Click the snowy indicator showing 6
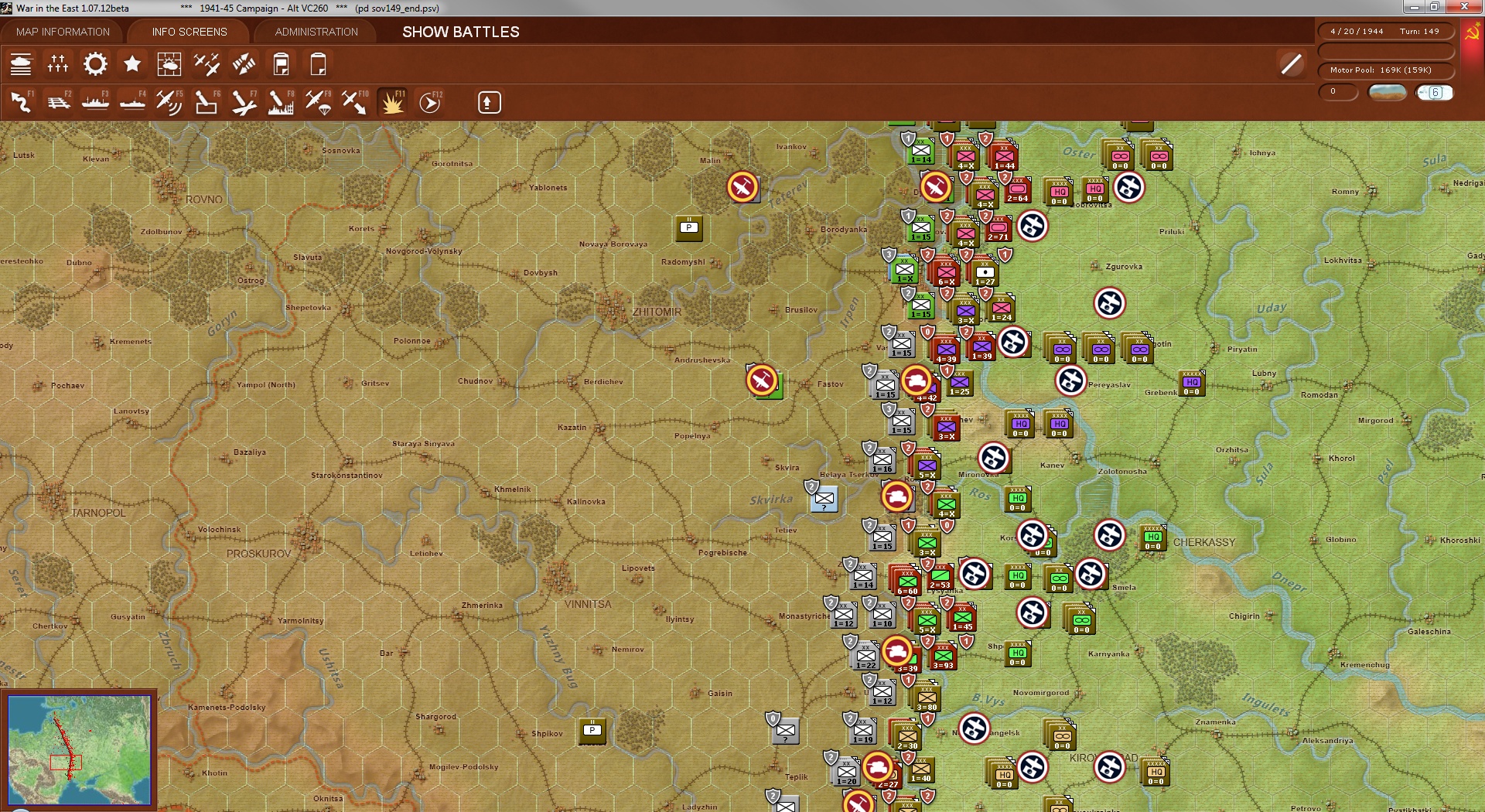This screenshot has width=1485, height=812. pyautogui.click(x=1435, y=93)
